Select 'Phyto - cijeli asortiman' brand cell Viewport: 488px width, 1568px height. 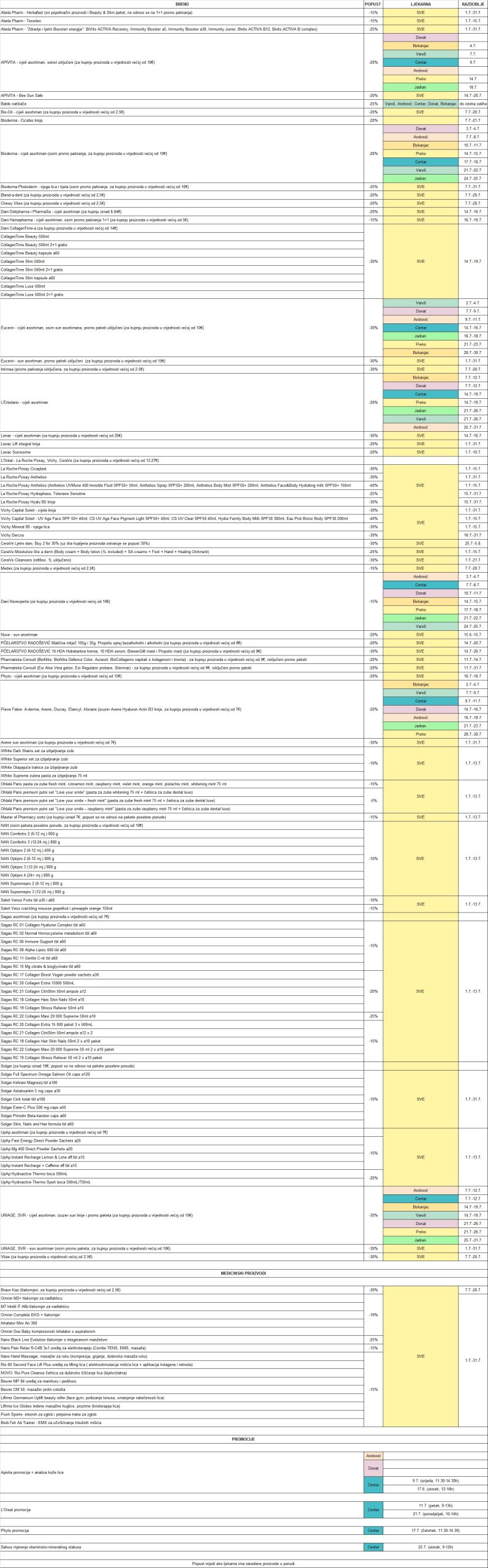click(181, 676)
